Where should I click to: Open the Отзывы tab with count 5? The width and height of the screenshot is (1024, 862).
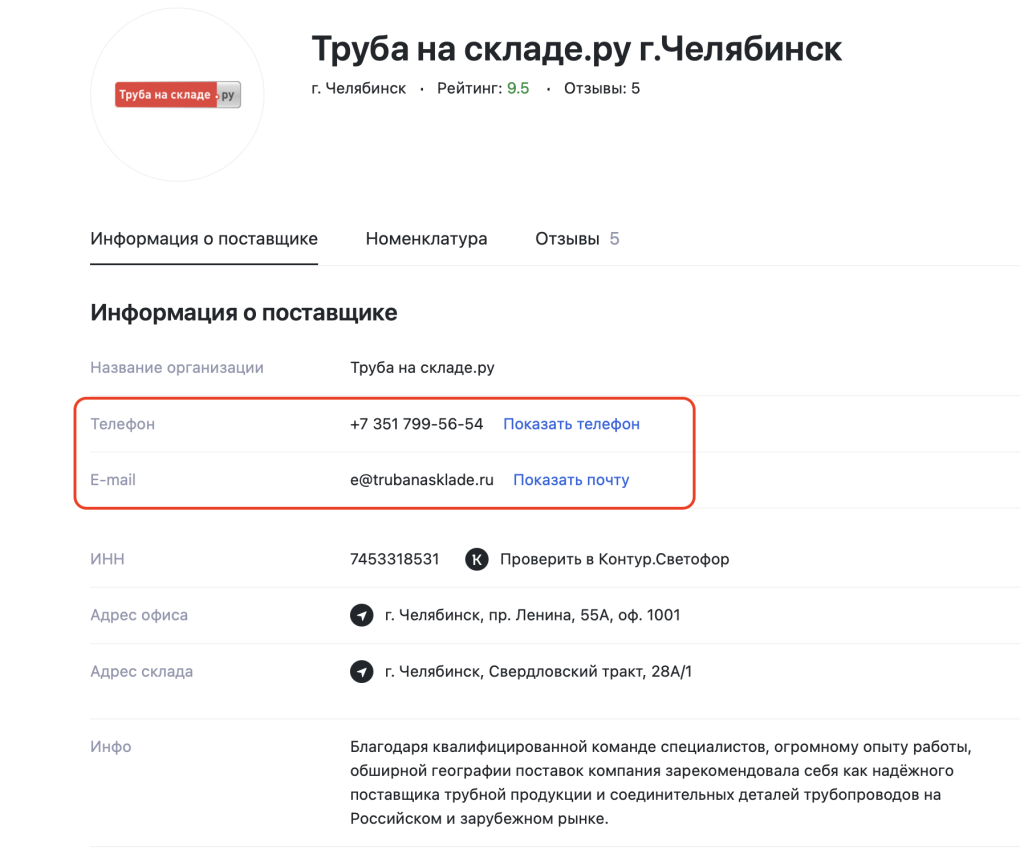(x=577, y=239)
